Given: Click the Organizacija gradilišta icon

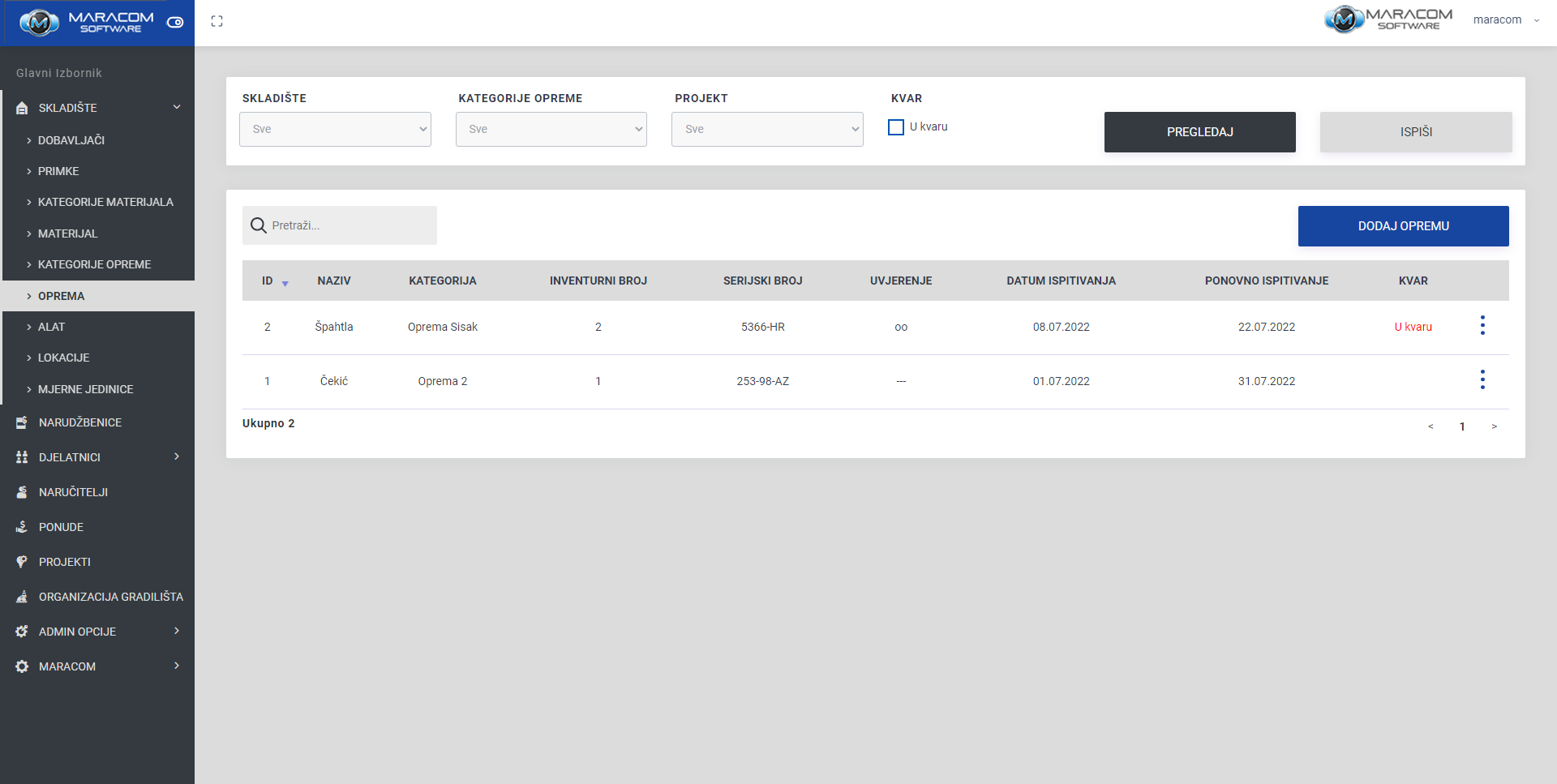Looking at the screenshot, I should click(22, 597).
